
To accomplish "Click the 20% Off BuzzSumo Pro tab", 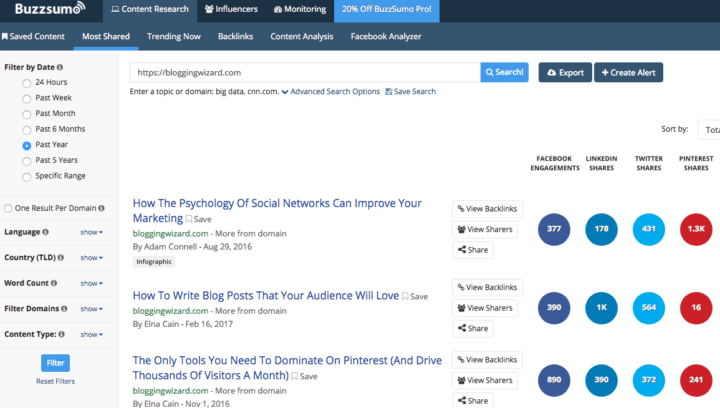I will (x=387, y=9).
